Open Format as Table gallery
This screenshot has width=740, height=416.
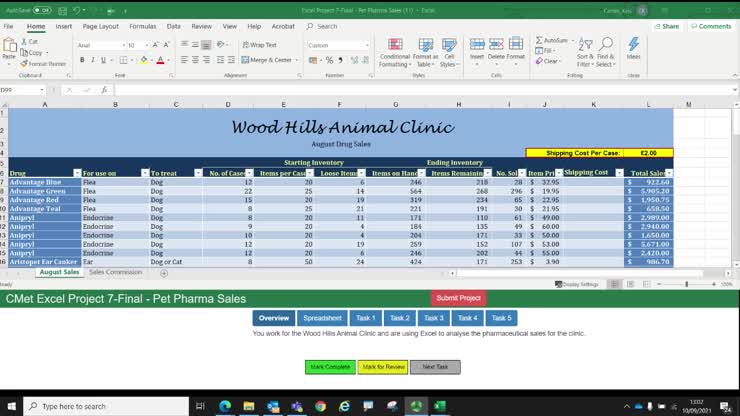tap(425, 52)
